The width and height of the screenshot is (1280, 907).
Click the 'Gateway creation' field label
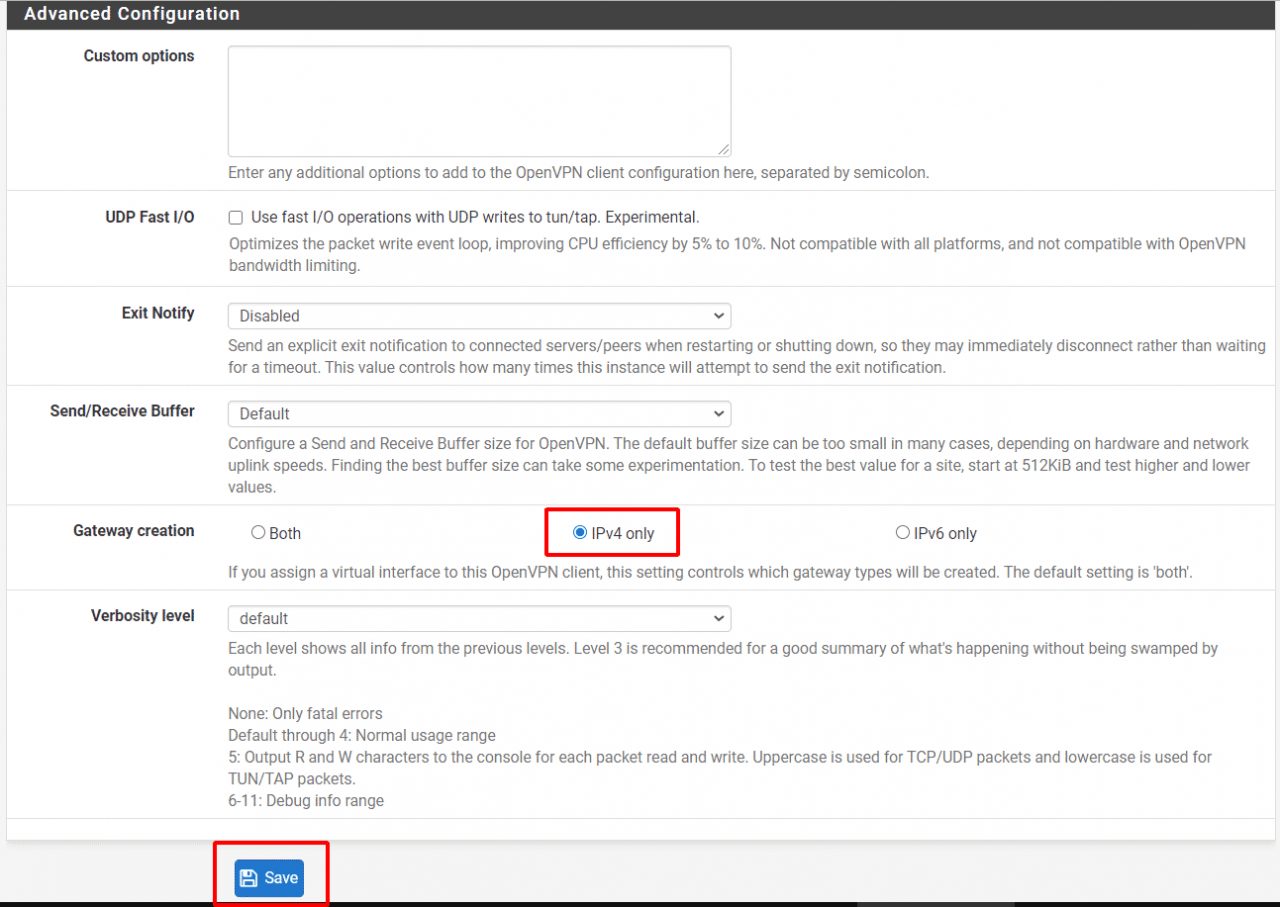[133, 531]
